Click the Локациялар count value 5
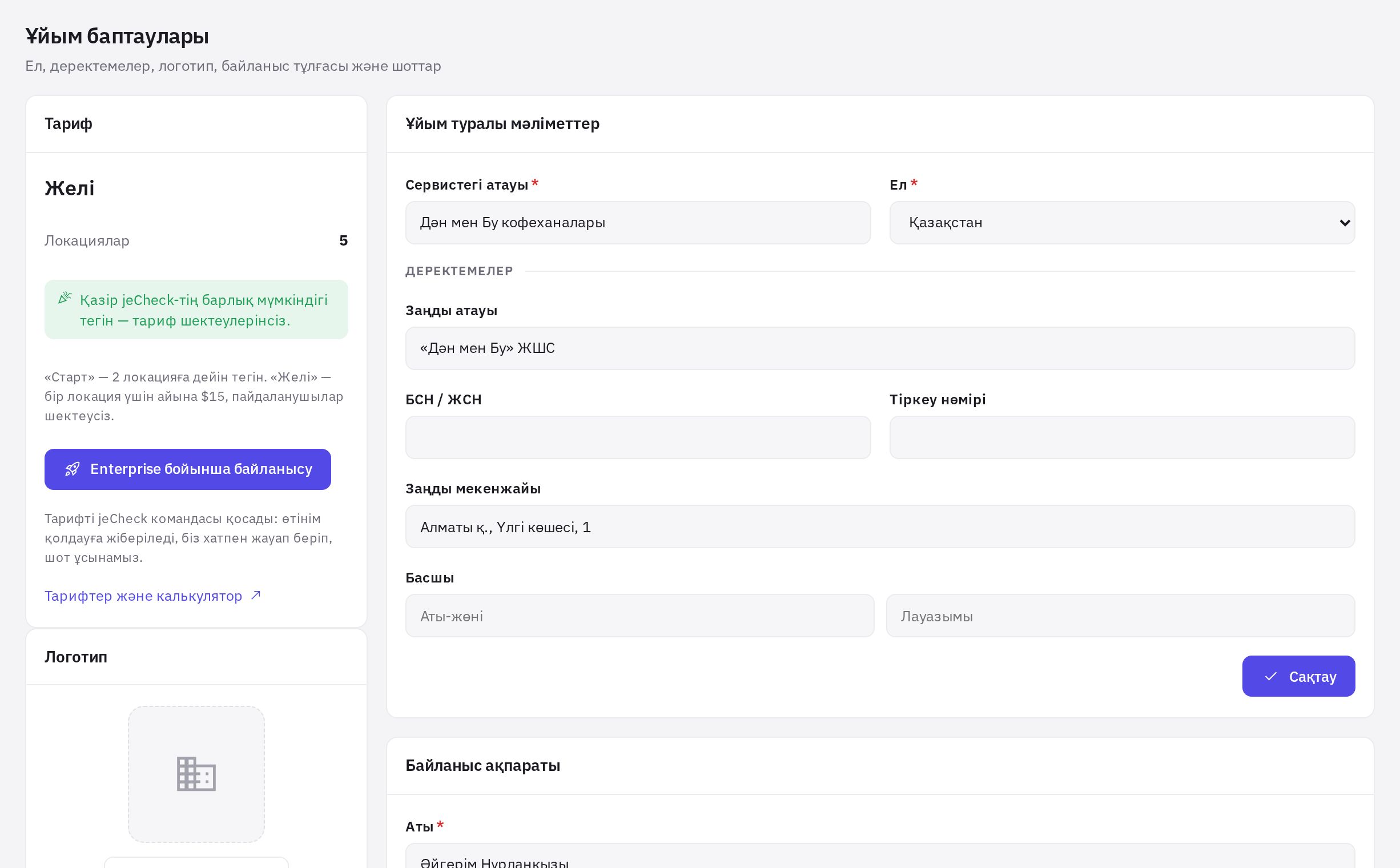The height and width of the screenshot is (868, 1400). [343, 240]
